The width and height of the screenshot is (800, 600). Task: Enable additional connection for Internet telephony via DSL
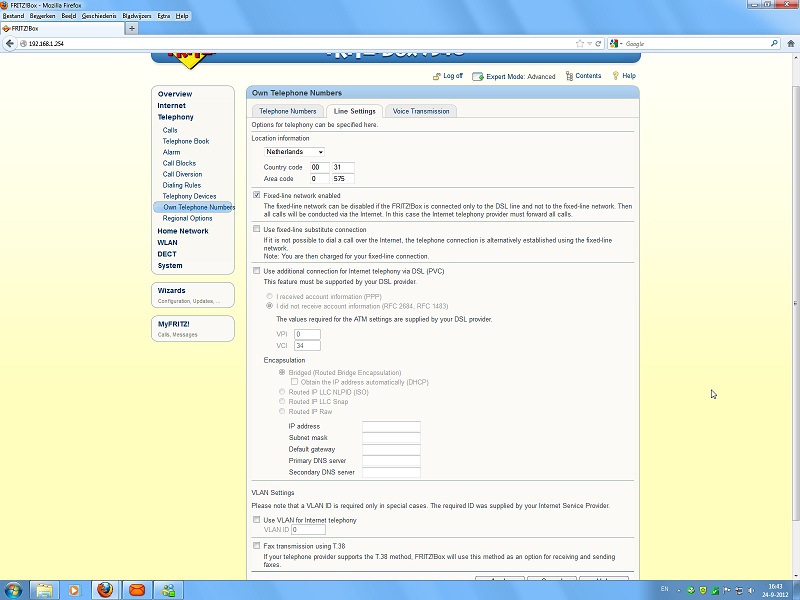(x=257, y=271)
